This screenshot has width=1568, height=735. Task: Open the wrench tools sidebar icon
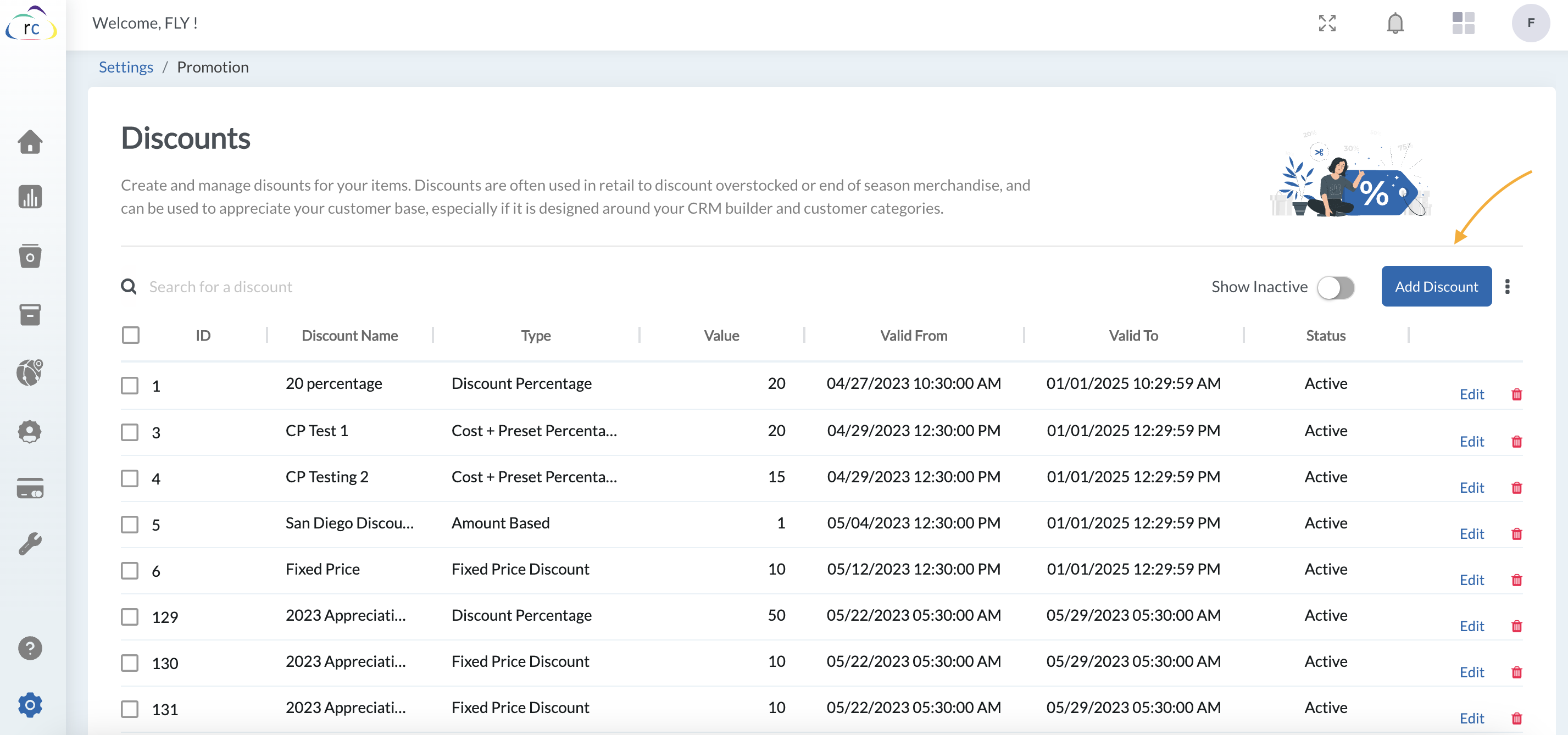(30, 544)
